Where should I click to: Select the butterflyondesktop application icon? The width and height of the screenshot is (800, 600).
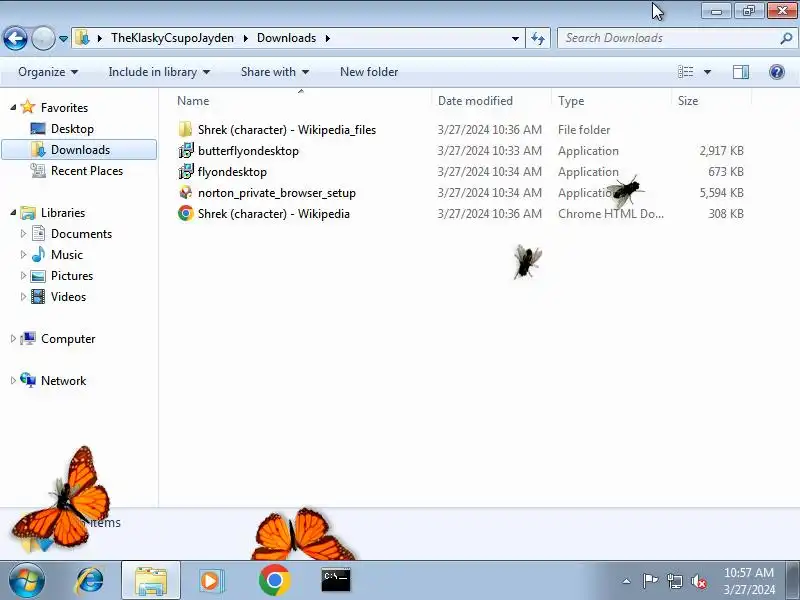point(186,151)
